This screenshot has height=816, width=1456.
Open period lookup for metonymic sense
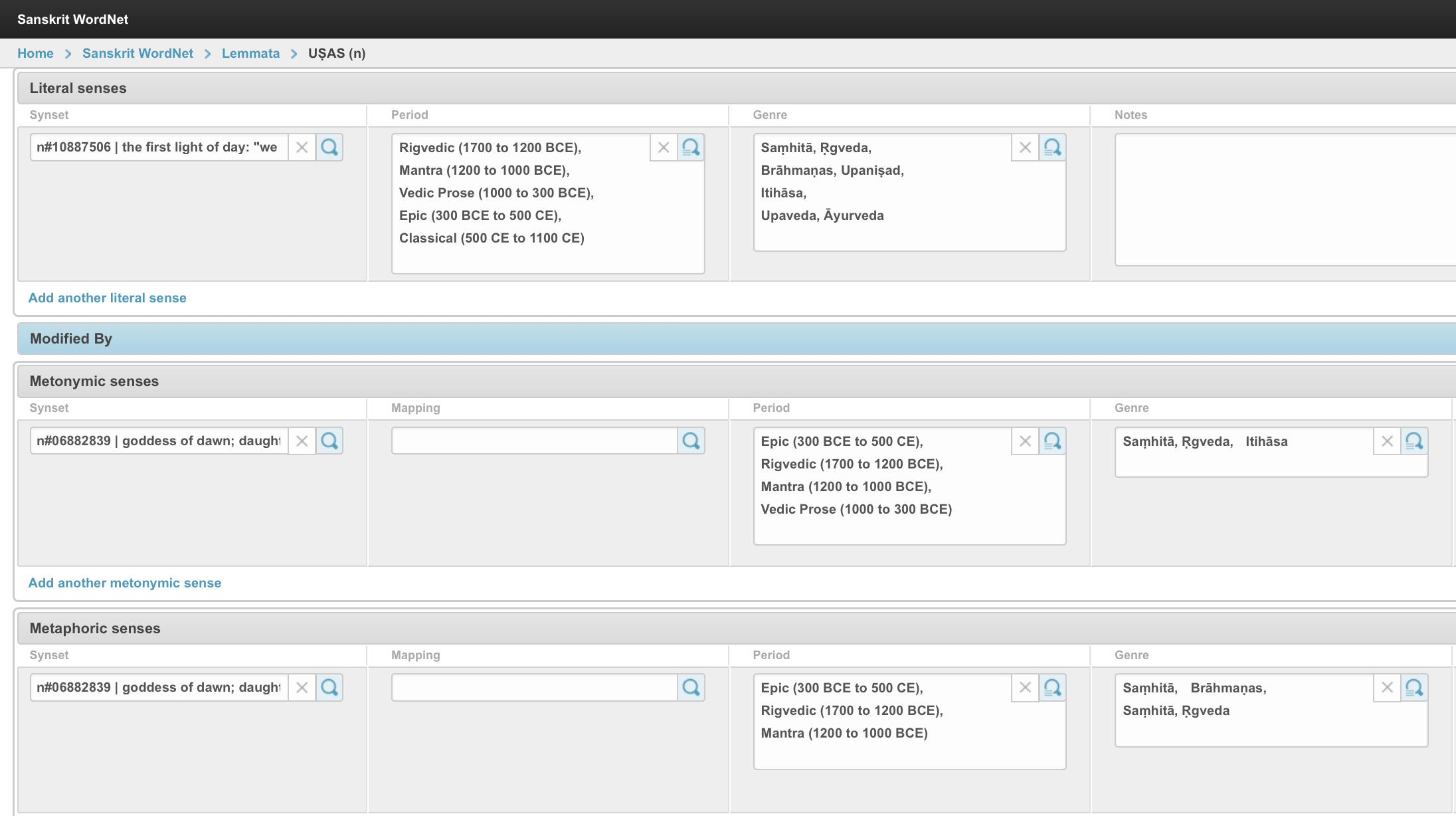coord(1053,441)
